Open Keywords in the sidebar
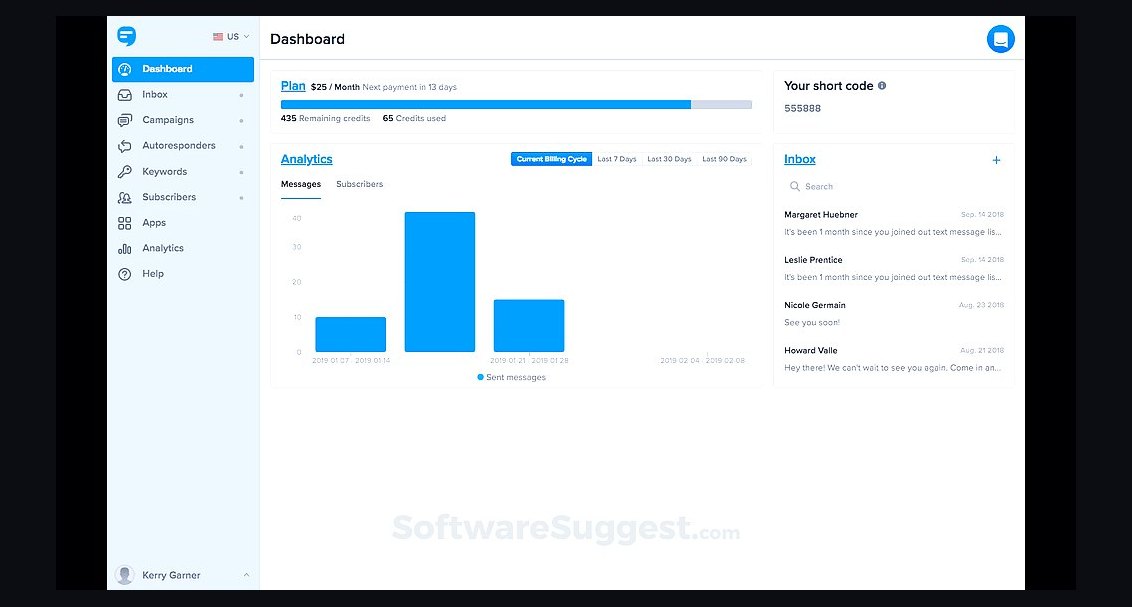Viewport: 1132px width, 607px height. (183, 172)
